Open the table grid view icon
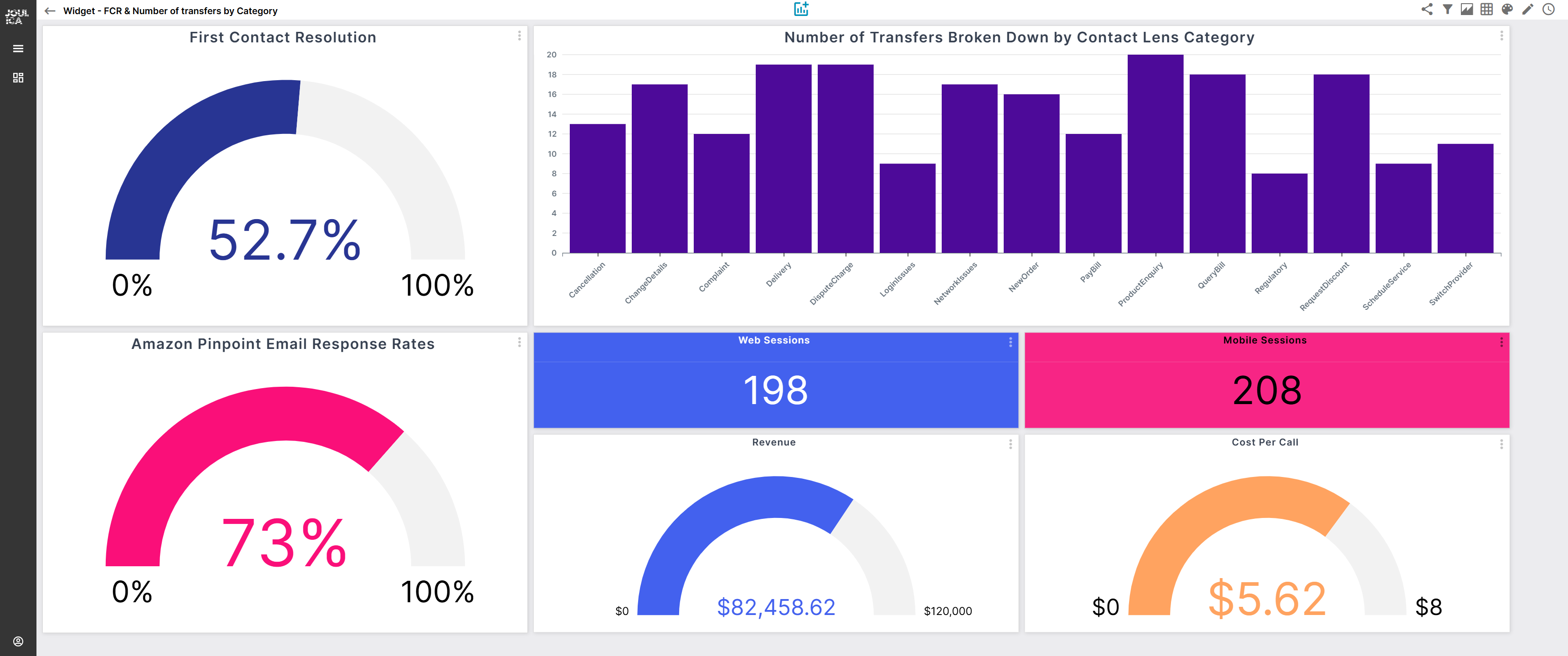The width and height of the screenshot is (1568, 656). pyautogui.click(x=1487, y=9)
